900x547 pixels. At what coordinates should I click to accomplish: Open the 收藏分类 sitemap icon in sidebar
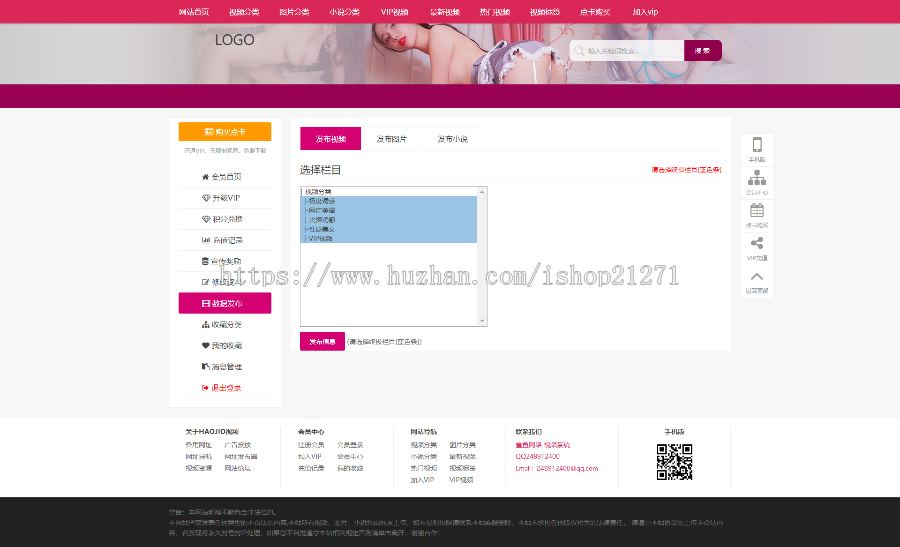[205, 324]
